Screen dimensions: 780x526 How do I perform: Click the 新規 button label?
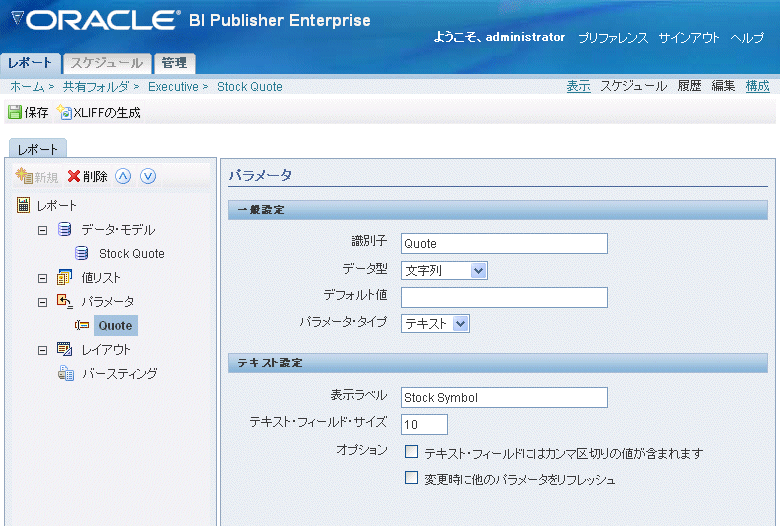46,177
